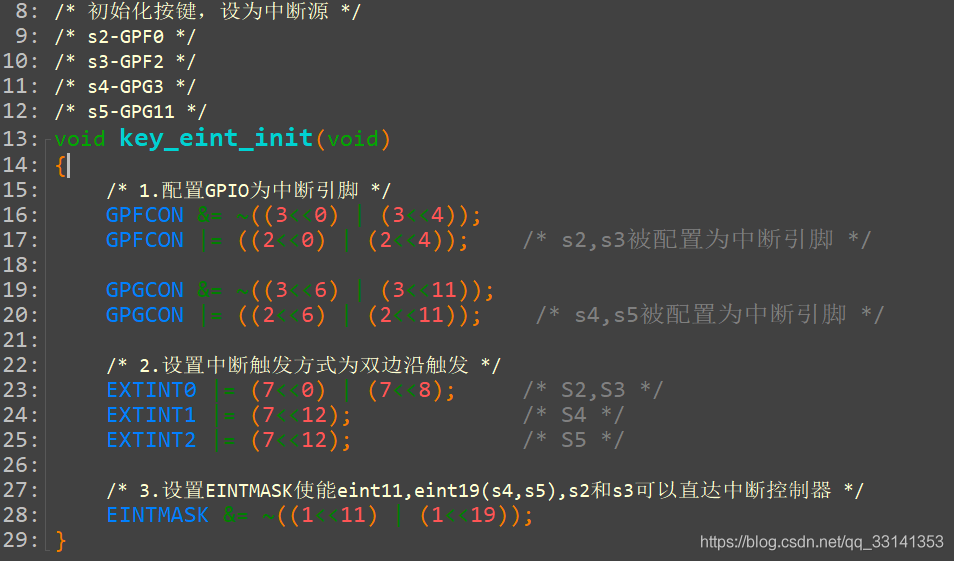Click the comment '2.设置中断触发方式为双边沿触发'
The height and width of the screenshot is (561, 954).
(x=304, y=365)
